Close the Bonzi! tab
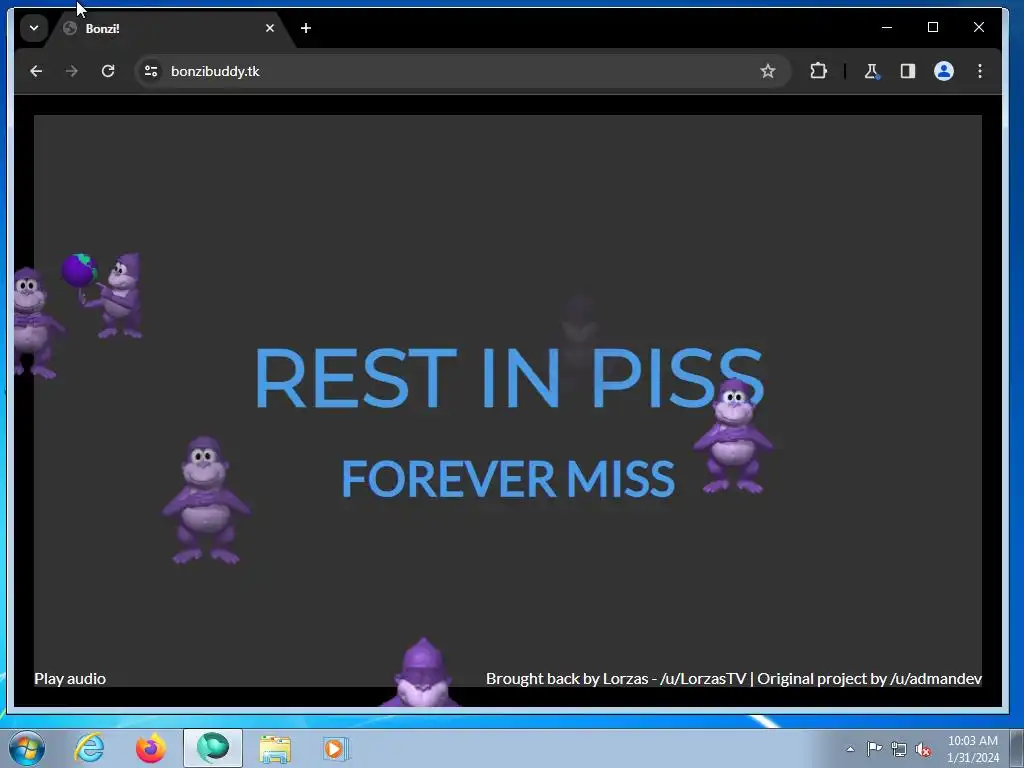 coord(270,28)
